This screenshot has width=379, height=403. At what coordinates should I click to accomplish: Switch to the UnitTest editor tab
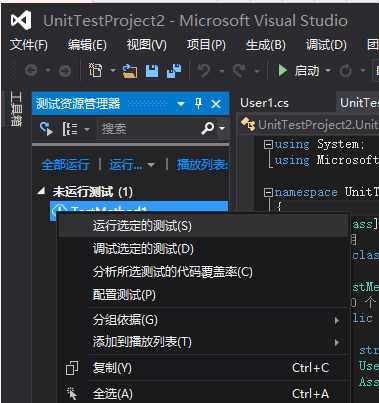[x=358, y=103]
